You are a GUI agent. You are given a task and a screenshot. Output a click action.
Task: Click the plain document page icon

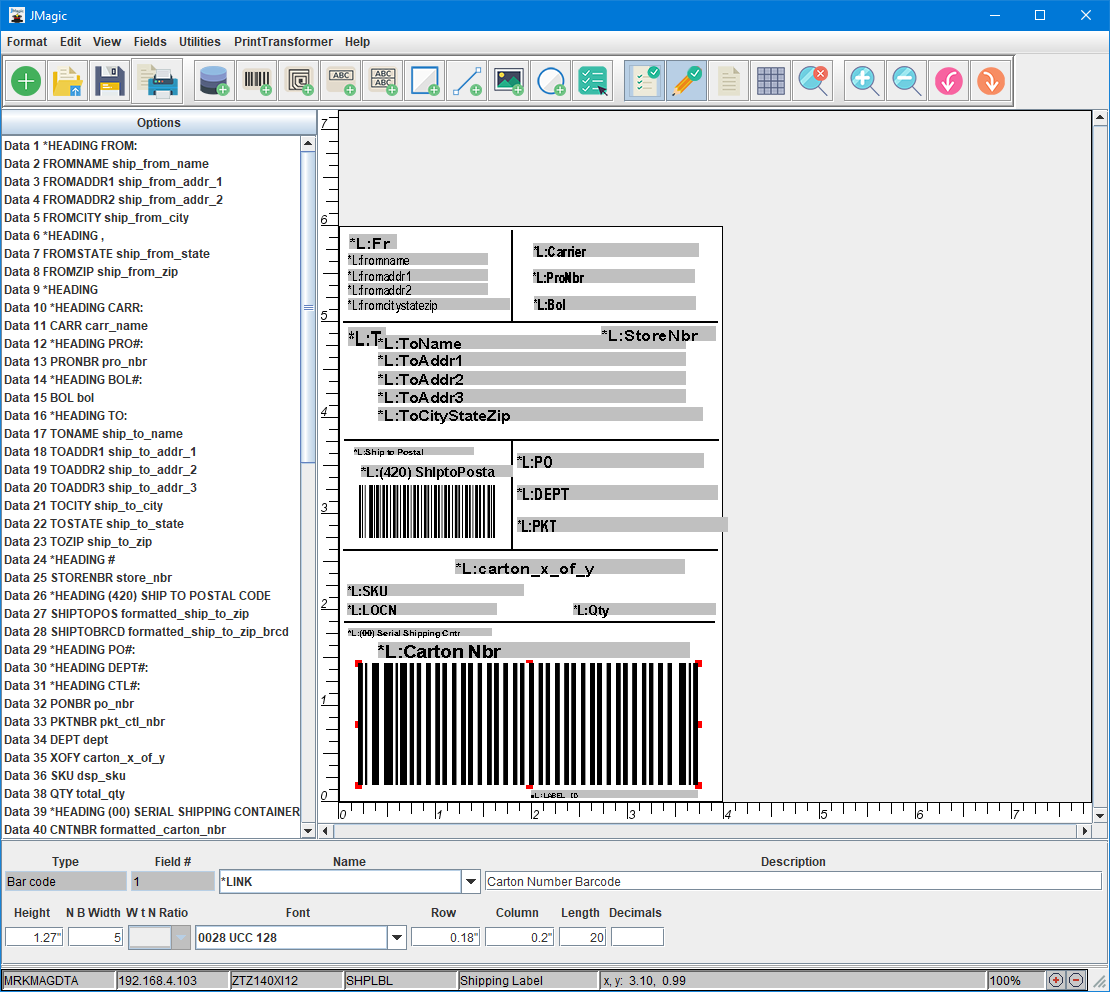click(x=728, y=81)
